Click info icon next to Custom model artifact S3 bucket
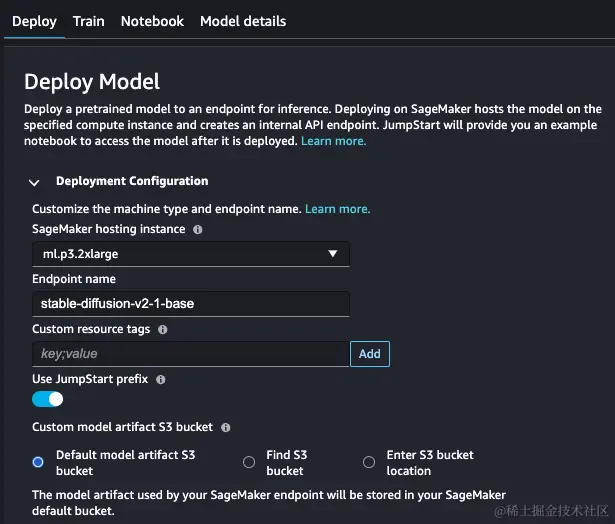The width and height of the screenshot is (615, 524). coord(226,427)
